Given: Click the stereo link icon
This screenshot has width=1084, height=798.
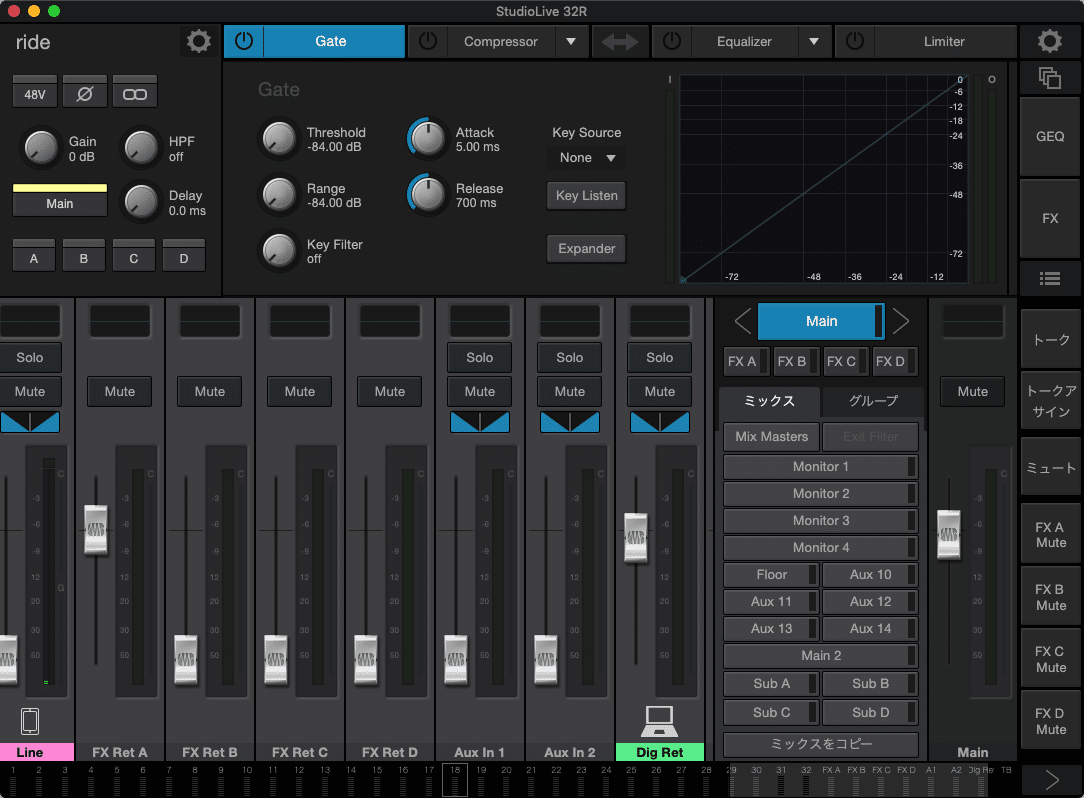Looking at the screenshot, I should [x=135, y=94].
